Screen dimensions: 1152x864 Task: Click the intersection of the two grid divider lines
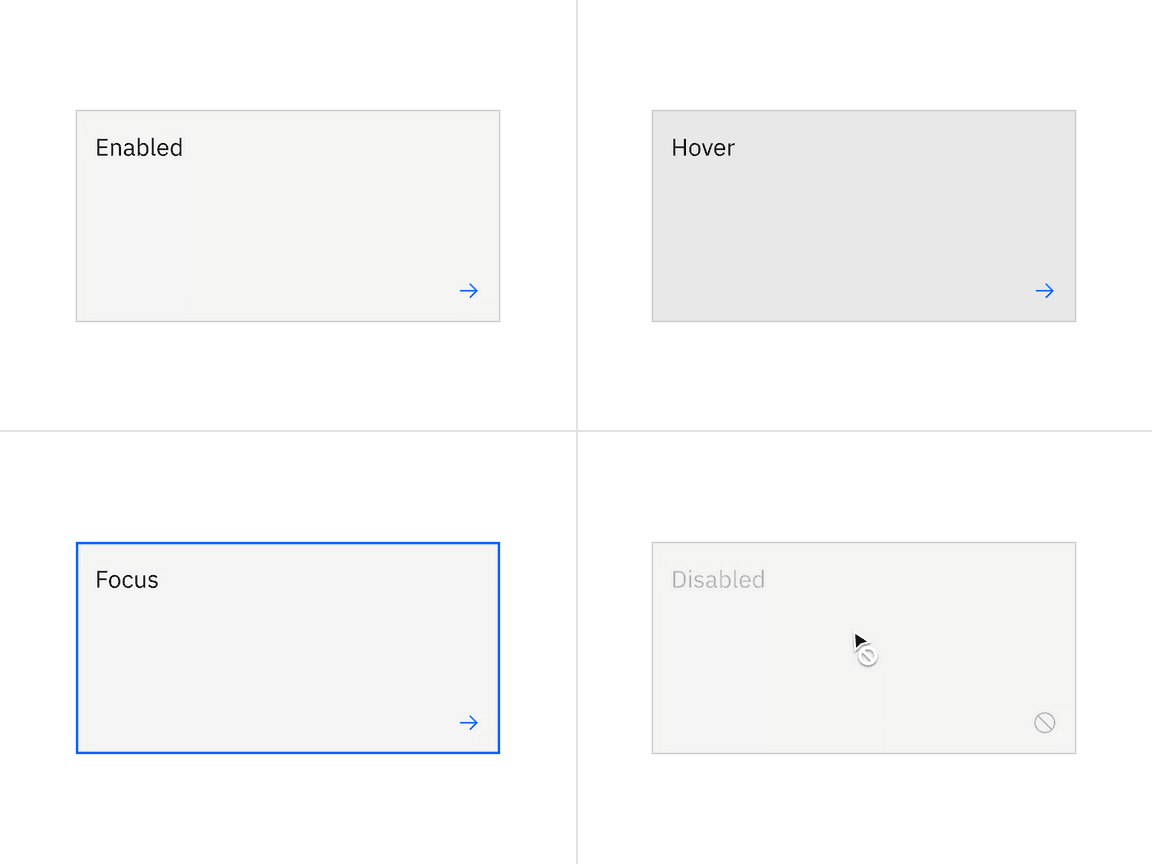pyautogui.click(x=577, y=431)
